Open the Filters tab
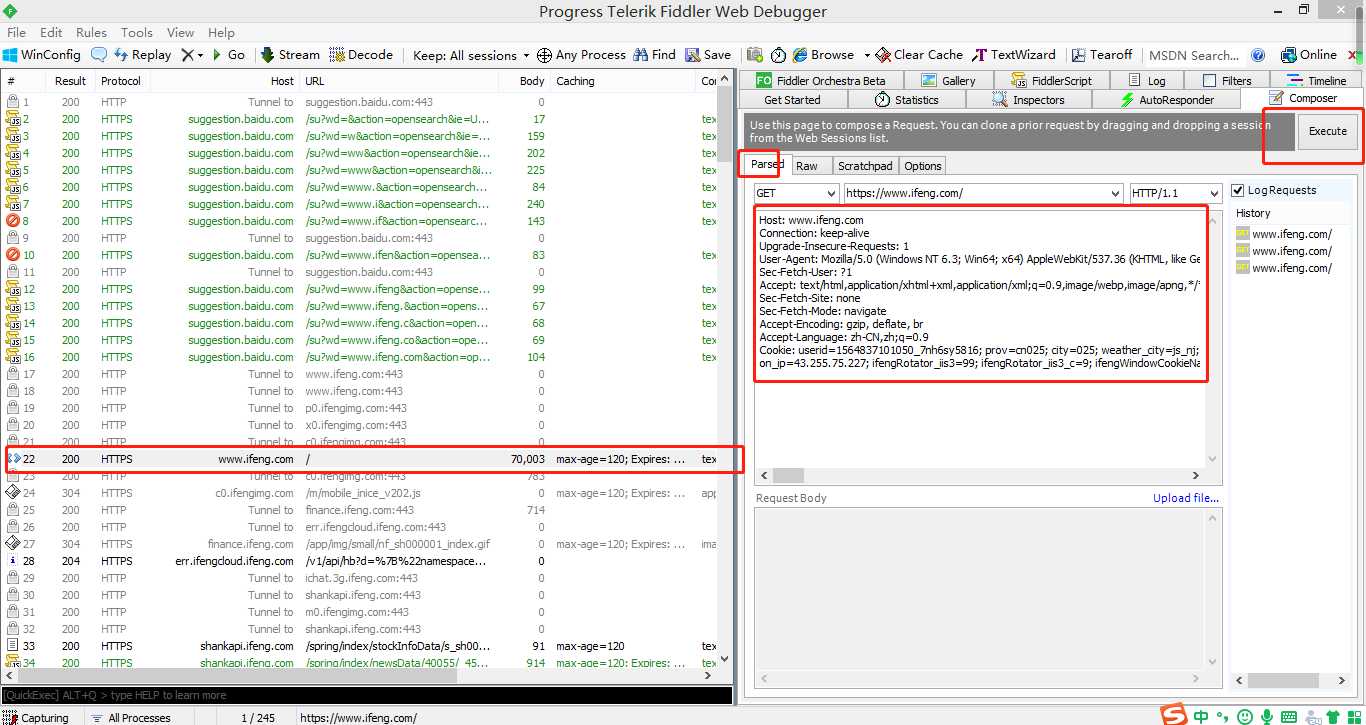This screenshot has width=1366, height=725. pyautogui.click(x=1226, y=81)
